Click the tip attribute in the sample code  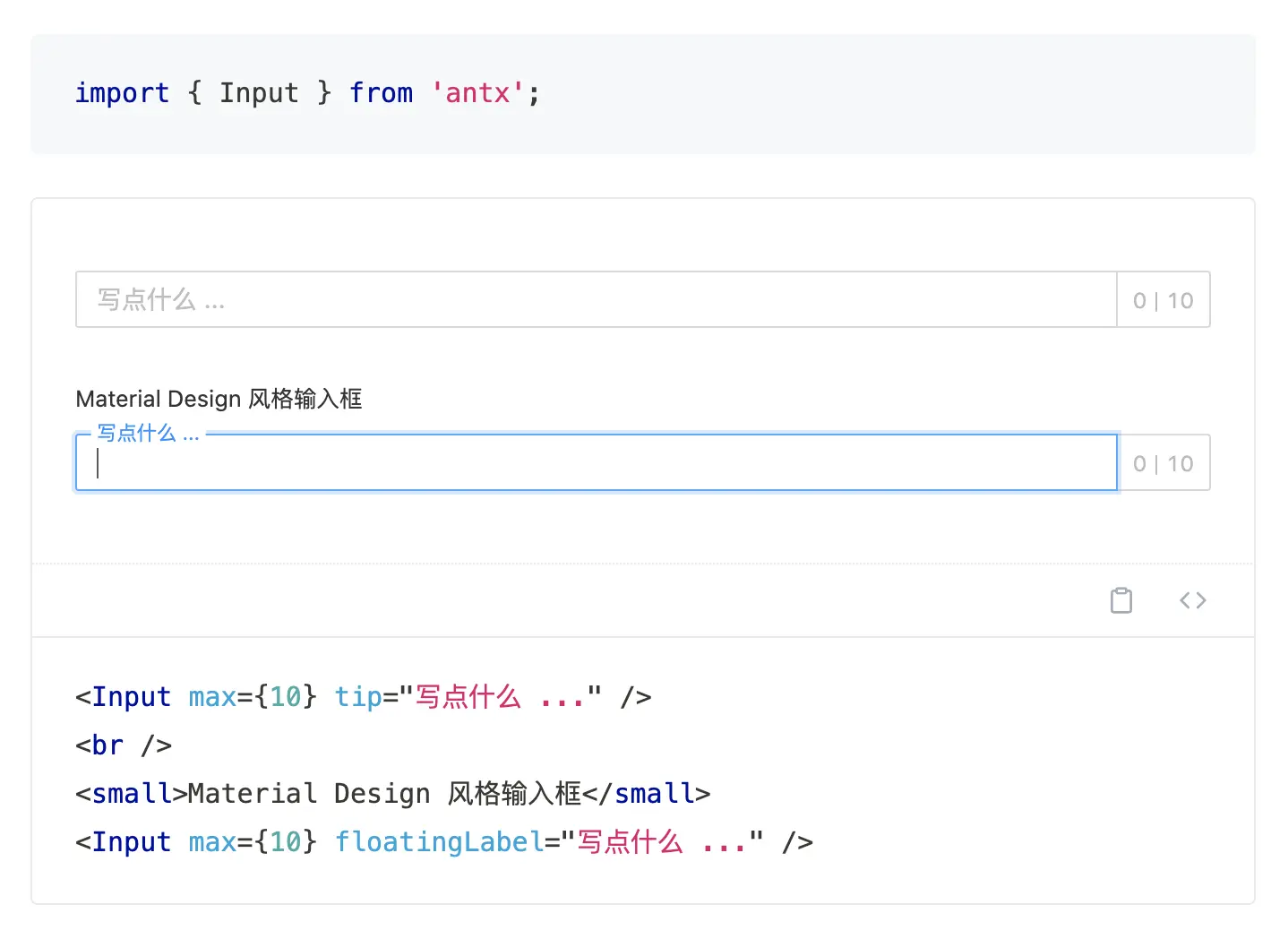coord(358,697)
